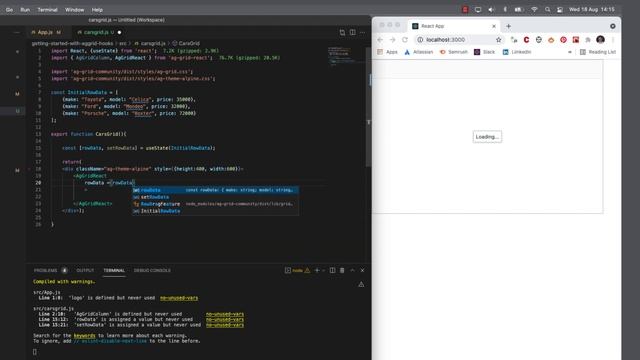640x360 pixels.
Task: Open Spotlight search in the menu bar
Action: click(x=547, y=9)
